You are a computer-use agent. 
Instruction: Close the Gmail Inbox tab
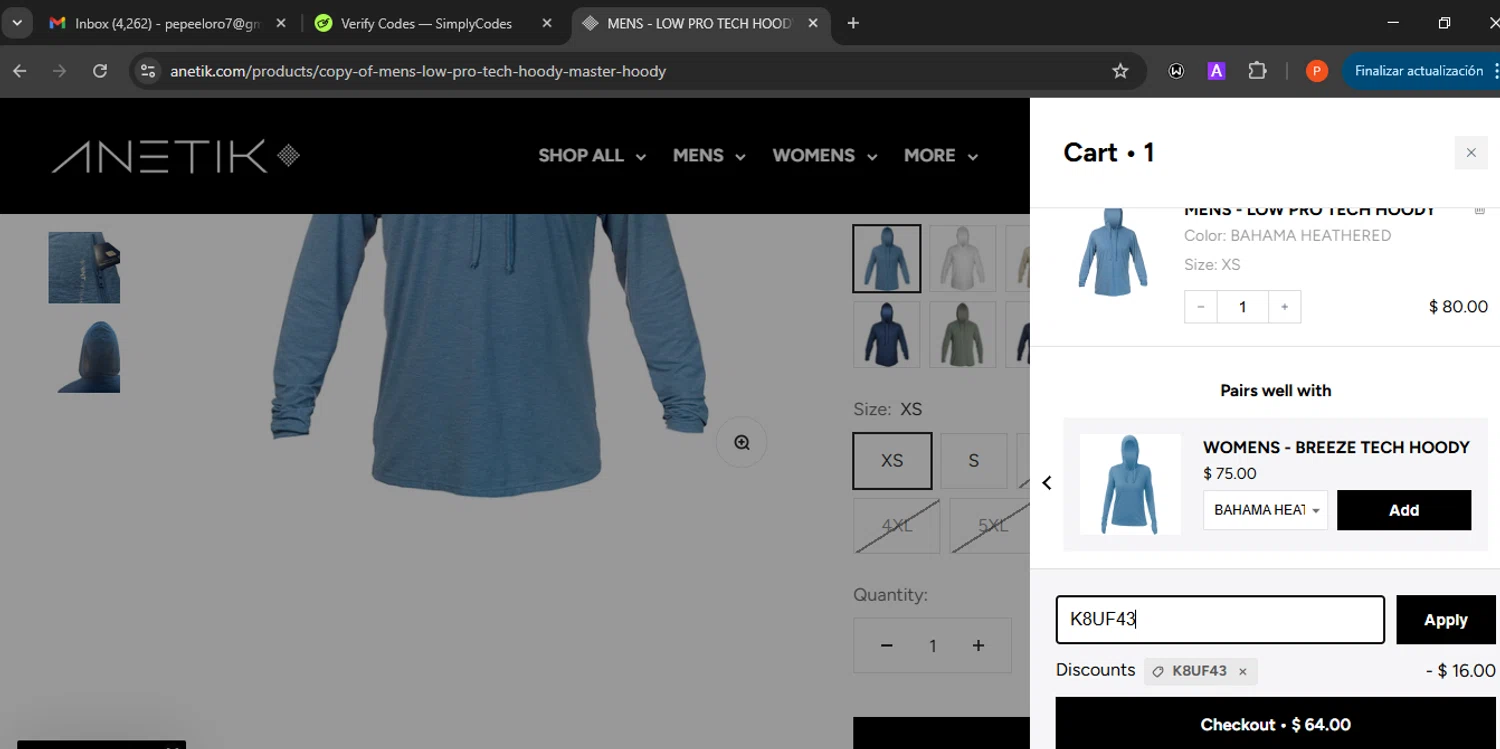[x=280, y=23]
